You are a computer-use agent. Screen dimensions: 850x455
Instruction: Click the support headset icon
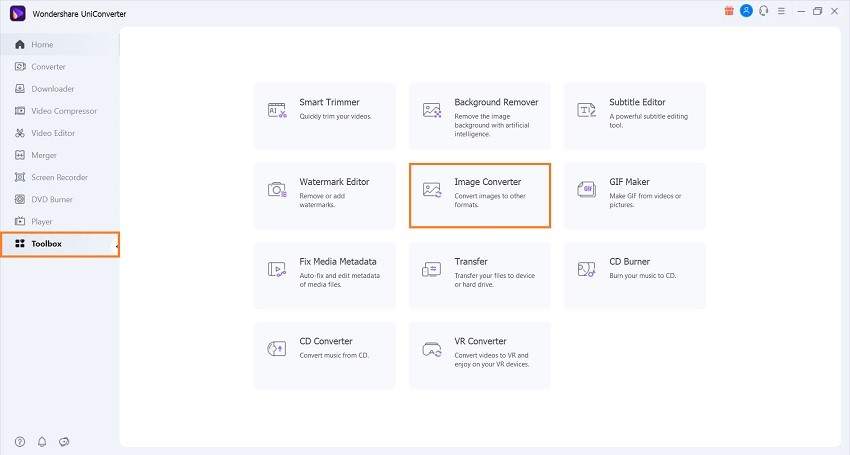[764, 11]
